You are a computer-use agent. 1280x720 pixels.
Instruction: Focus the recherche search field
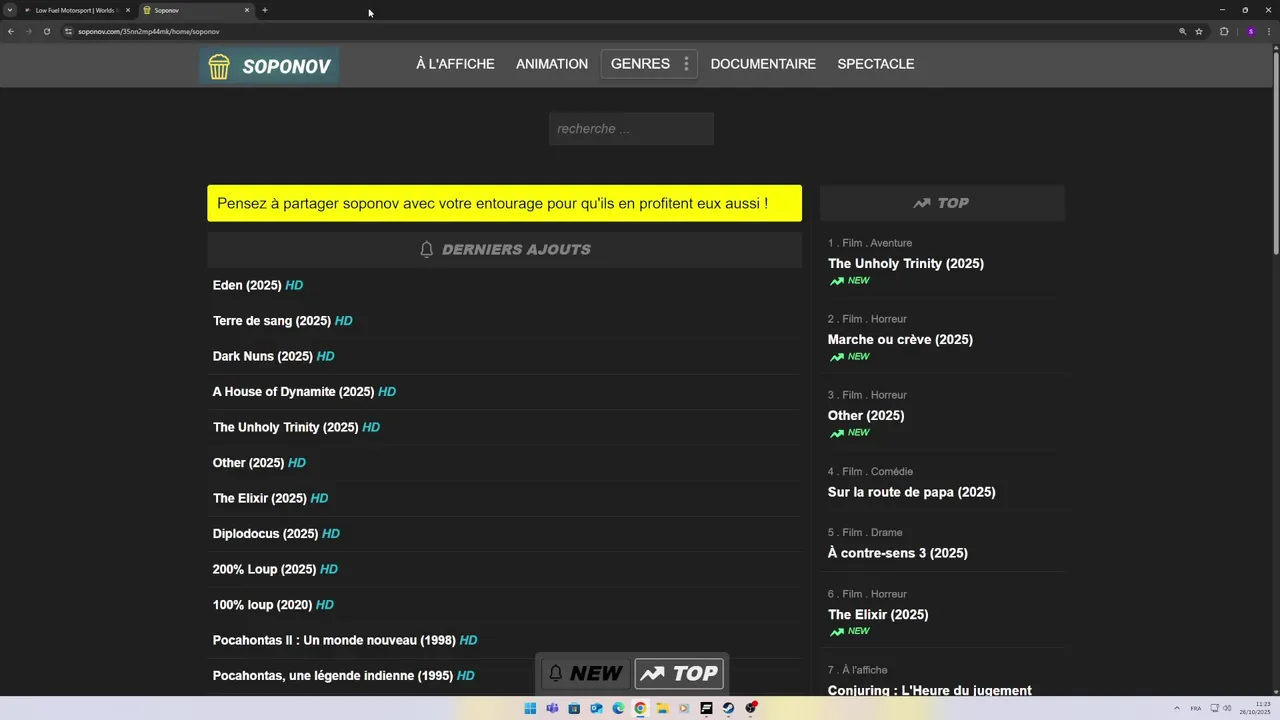(x=631, y=129)
